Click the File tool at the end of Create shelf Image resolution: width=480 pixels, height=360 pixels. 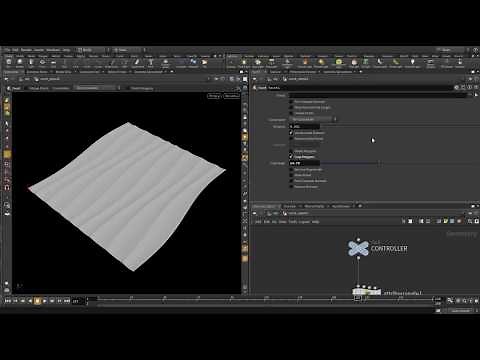pyautogui.click(x=204, y=62)
